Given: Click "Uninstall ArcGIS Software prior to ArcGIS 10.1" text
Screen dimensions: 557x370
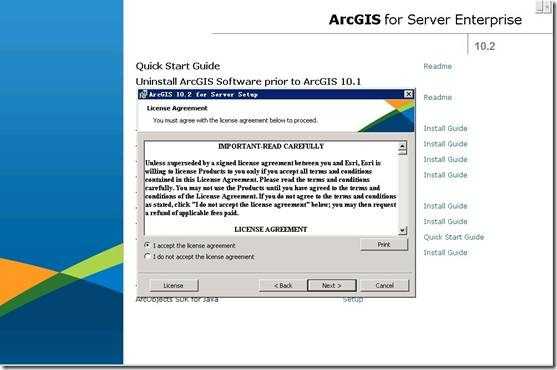Looking at the screenshot, I should coord(248,82).
